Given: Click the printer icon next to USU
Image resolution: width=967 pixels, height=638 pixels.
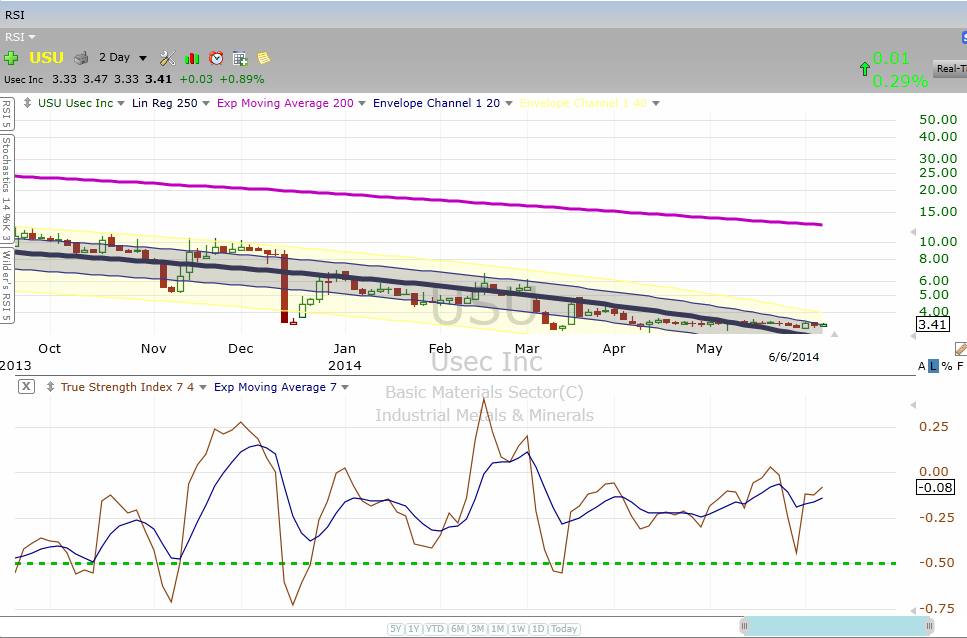Looking at the screenshot, I should pyautogui.click(x=81, y=59).
